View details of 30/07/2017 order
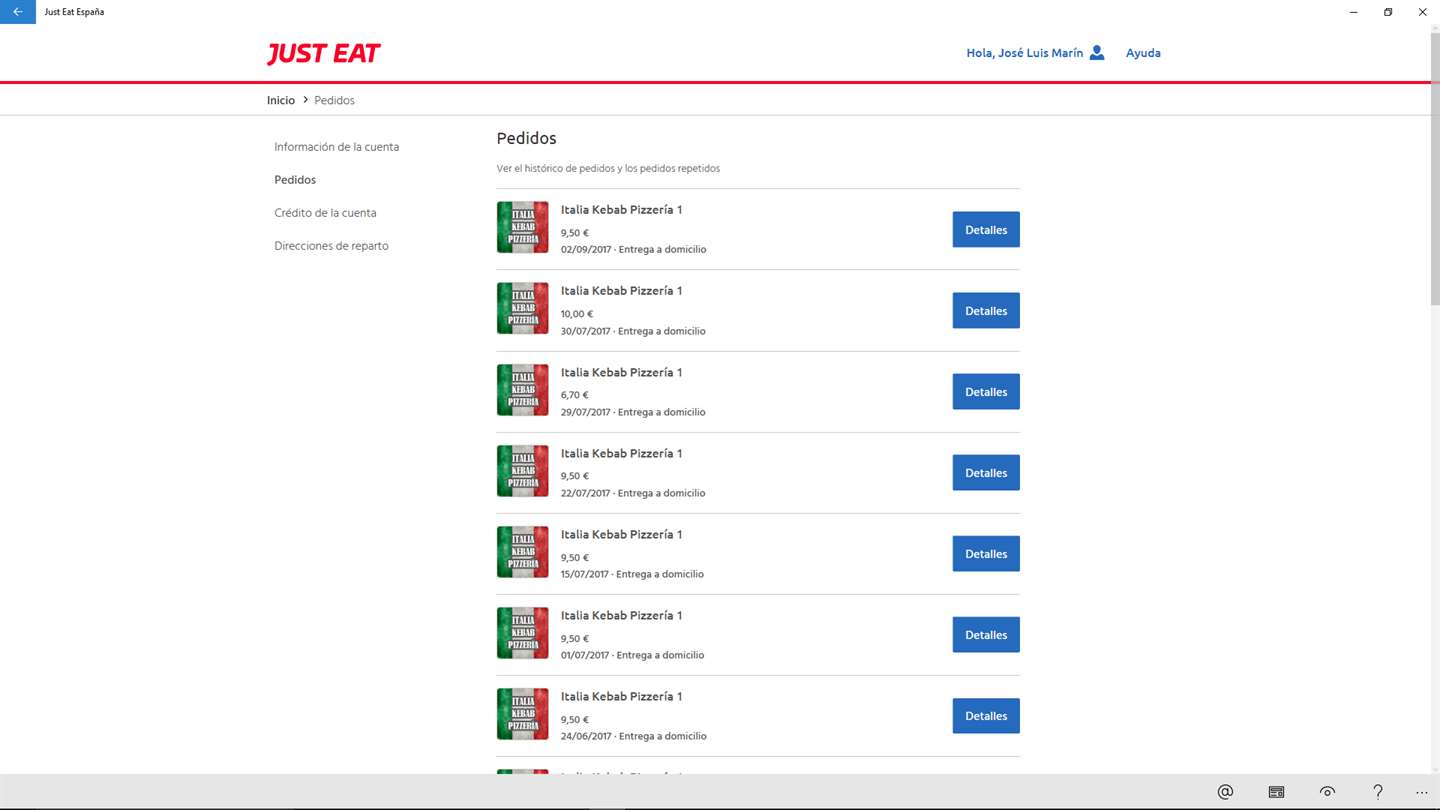The width and height of the screenshot is (1440, 810). tap(985, 311)
